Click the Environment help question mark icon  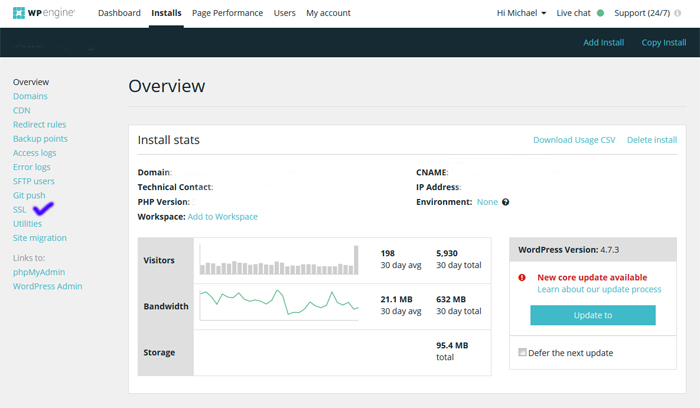pyautogui.click(x=505, y=202)
